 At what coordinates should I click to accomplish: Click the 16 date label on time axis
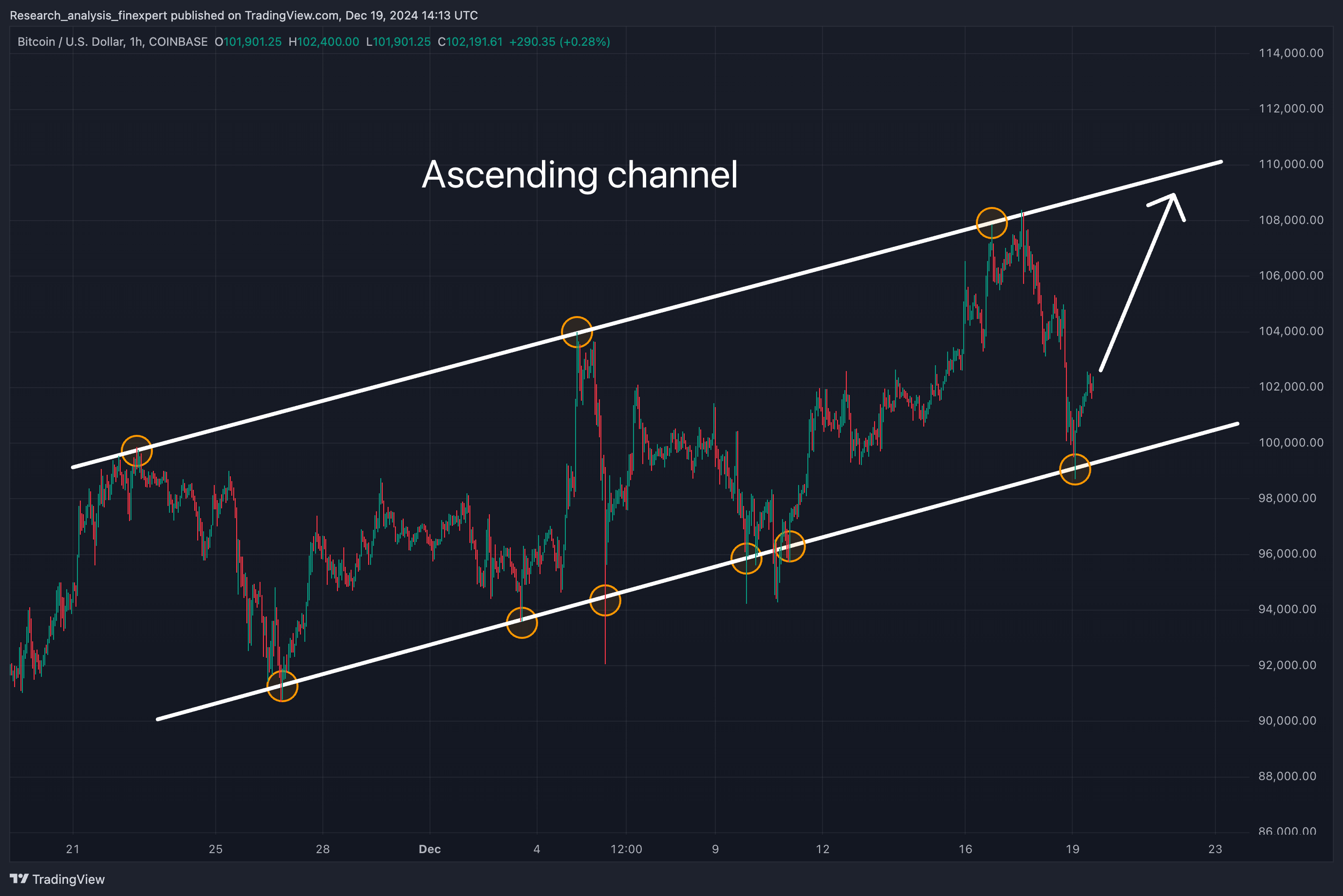pos(966,849)
